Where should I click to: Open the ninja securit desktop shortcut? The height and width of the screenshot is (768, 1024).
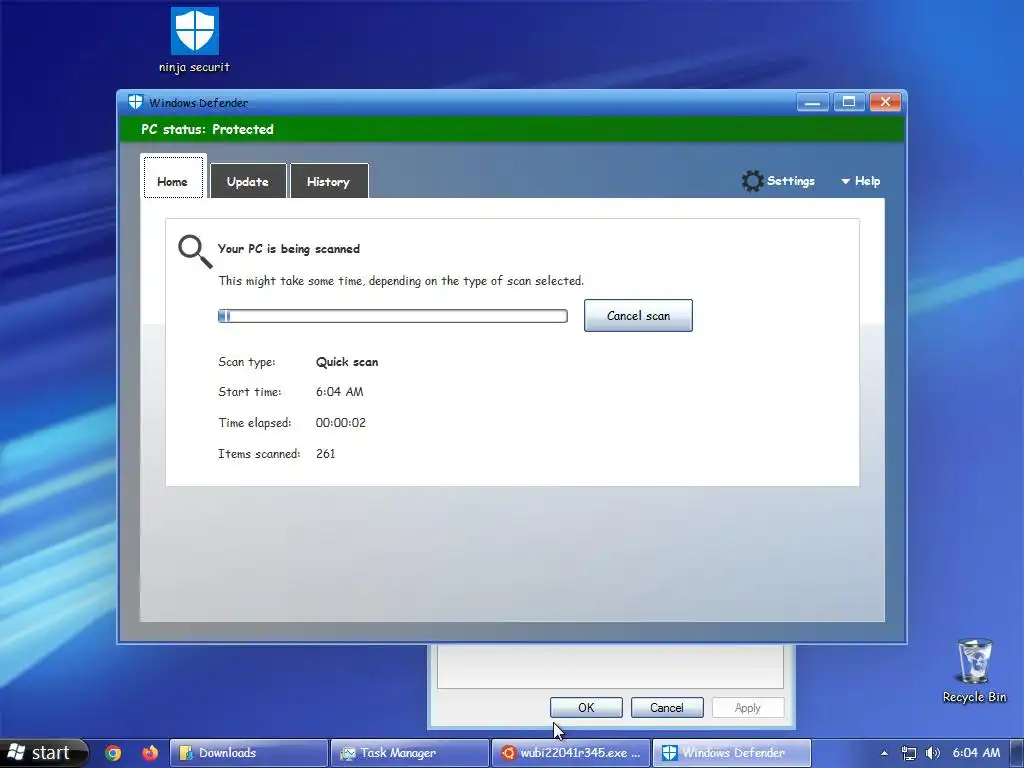pyautogui.click(x=195, y=39)
